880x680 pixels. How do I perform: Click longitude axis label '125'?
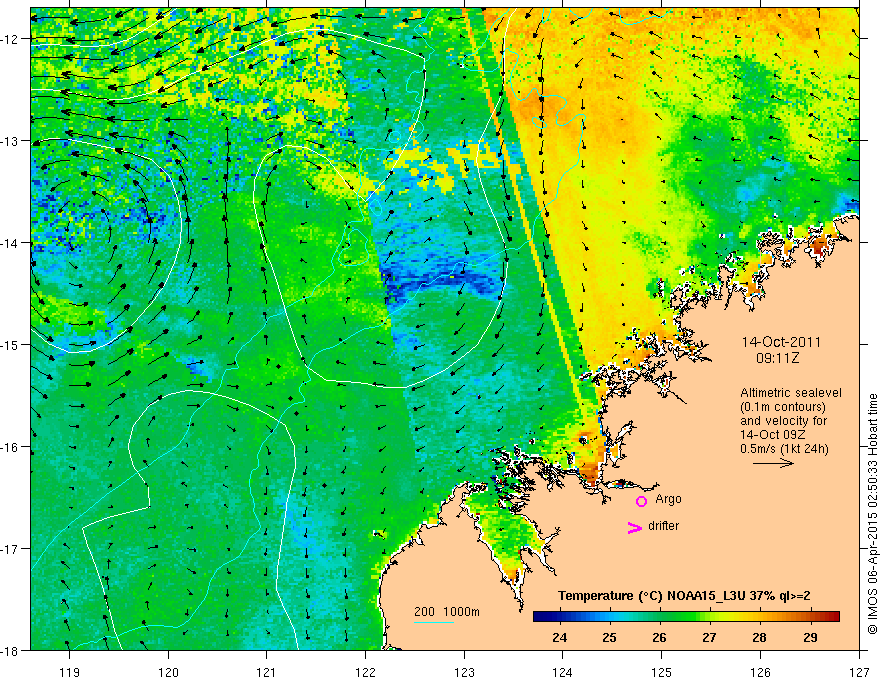click(x=661, y=672)
